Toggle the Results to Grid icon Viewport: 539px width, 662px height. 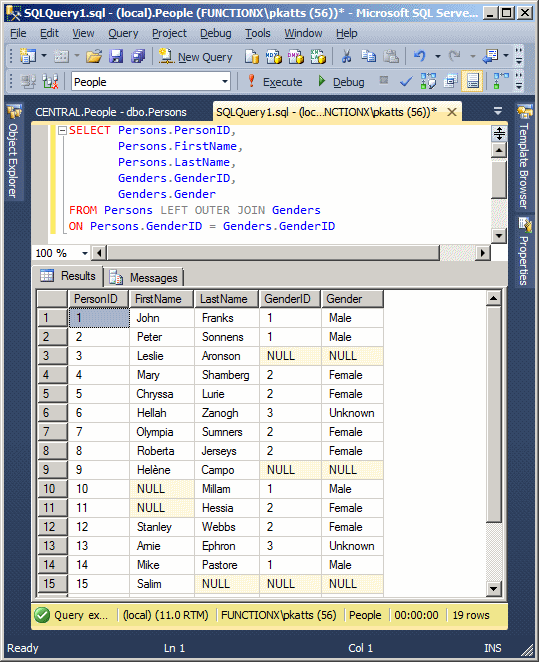(x=472, y=81)
